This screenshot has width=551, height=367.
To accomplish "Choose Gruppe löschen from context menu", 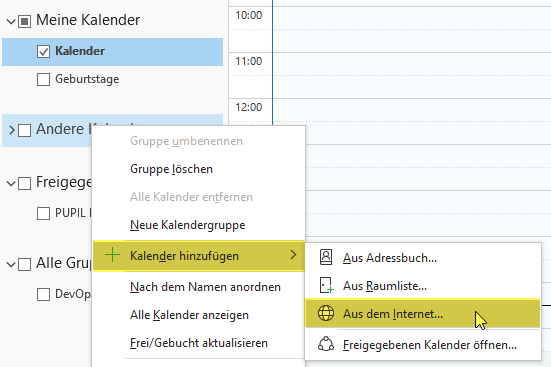I will (199, 169).
